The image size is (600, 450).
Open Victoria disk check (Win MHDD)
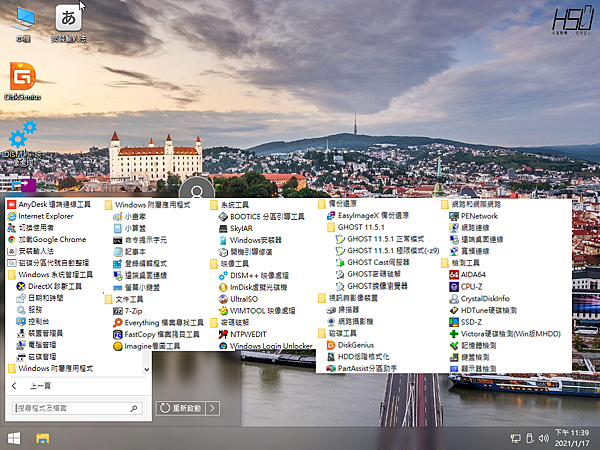point(505,334)
